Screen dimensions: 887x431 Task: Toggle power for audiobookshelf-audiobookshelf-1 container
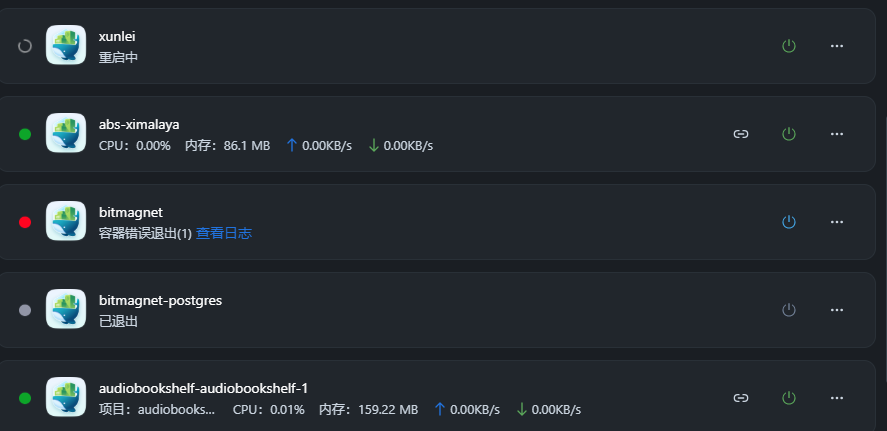[x=788, y=398]
